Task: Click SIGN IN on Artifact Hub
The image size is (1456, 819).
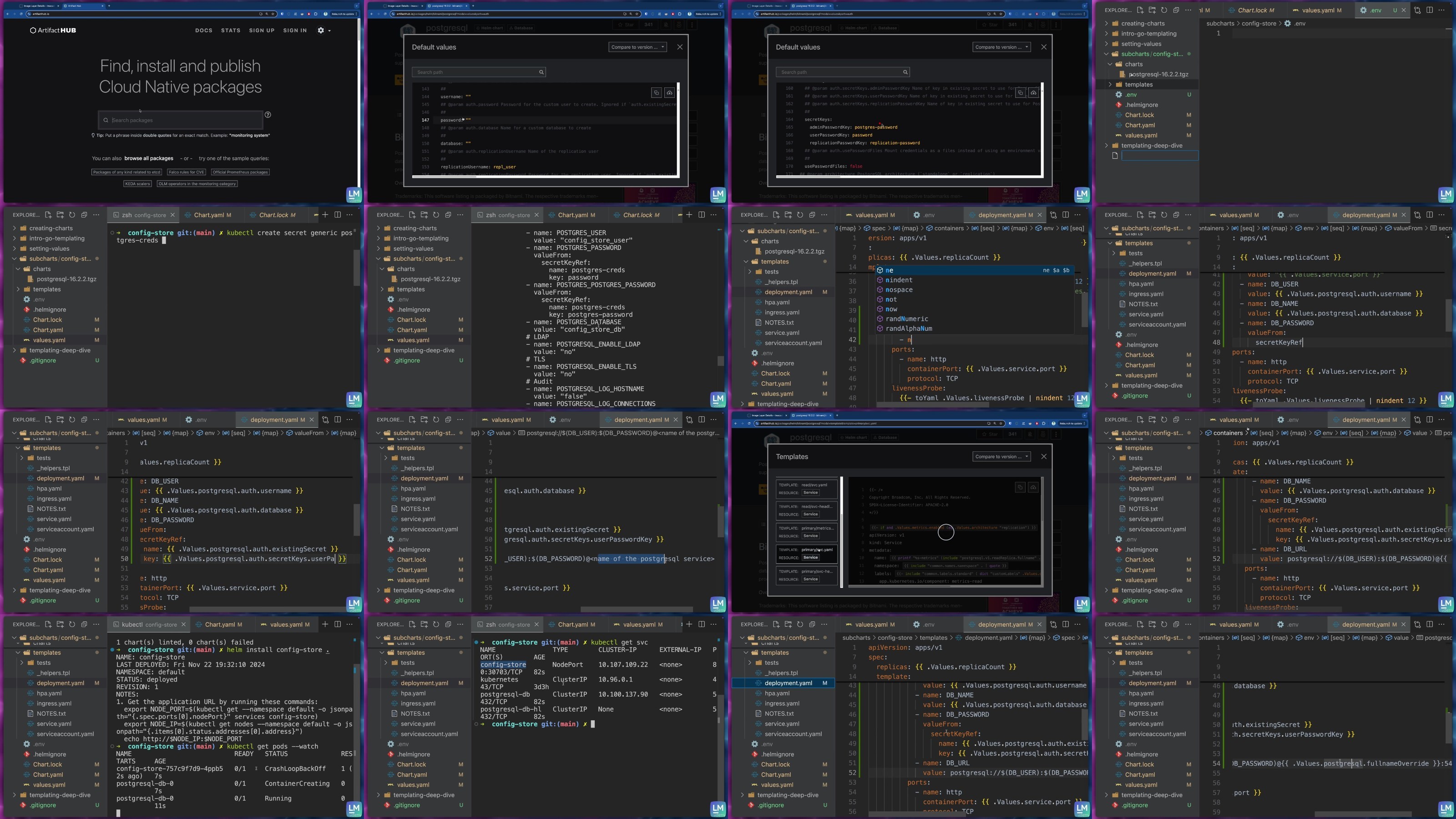Action: tap(295, 30)
